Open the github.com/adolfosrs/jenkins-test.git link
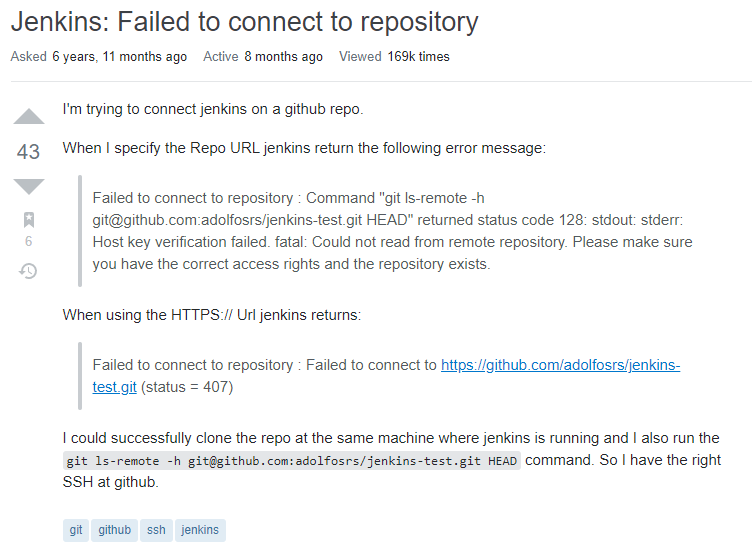This screenshot has height=552, width=752. 560,366
